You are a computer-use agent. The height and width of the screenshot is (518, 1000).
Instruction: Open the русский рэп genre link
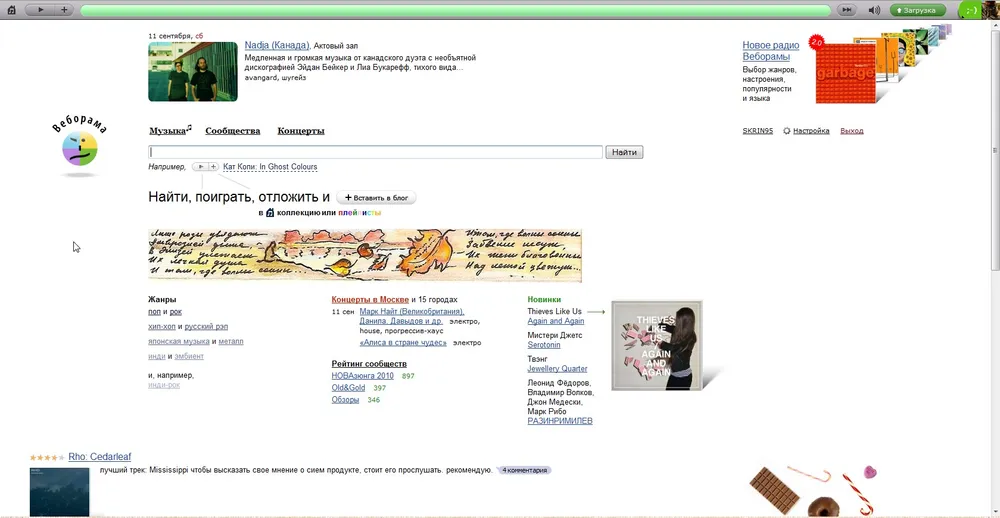point(207,327)
